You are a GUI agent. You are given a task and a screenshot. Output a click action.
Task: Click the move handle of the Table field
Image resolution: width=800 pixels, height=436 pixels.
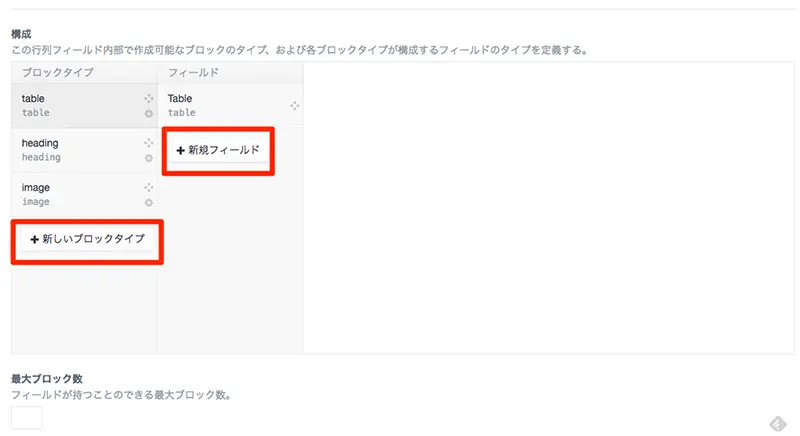pyautogui.click(x=295, y=106)
